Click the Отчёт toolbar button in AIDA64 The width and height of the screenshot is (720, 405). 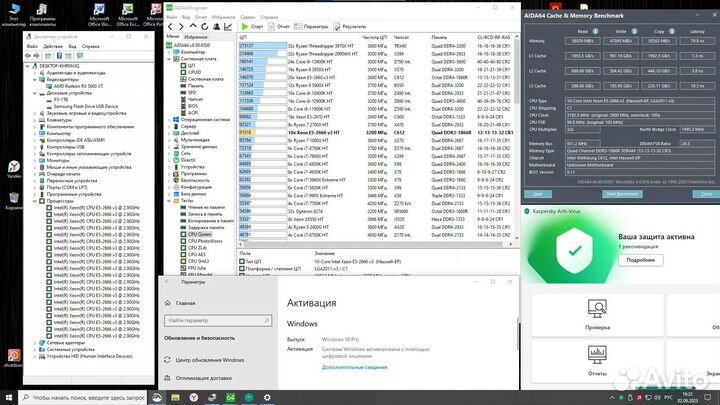coord(279,27)
